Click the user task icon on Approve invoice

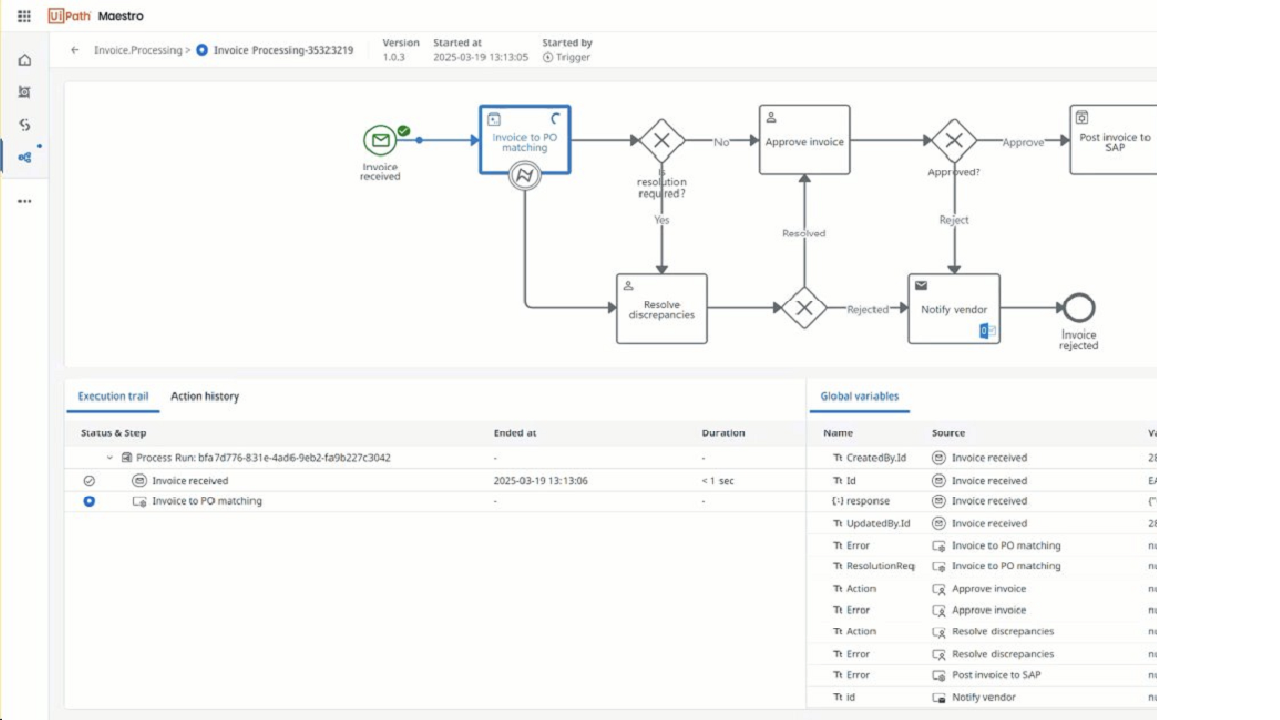click(771, 118)
